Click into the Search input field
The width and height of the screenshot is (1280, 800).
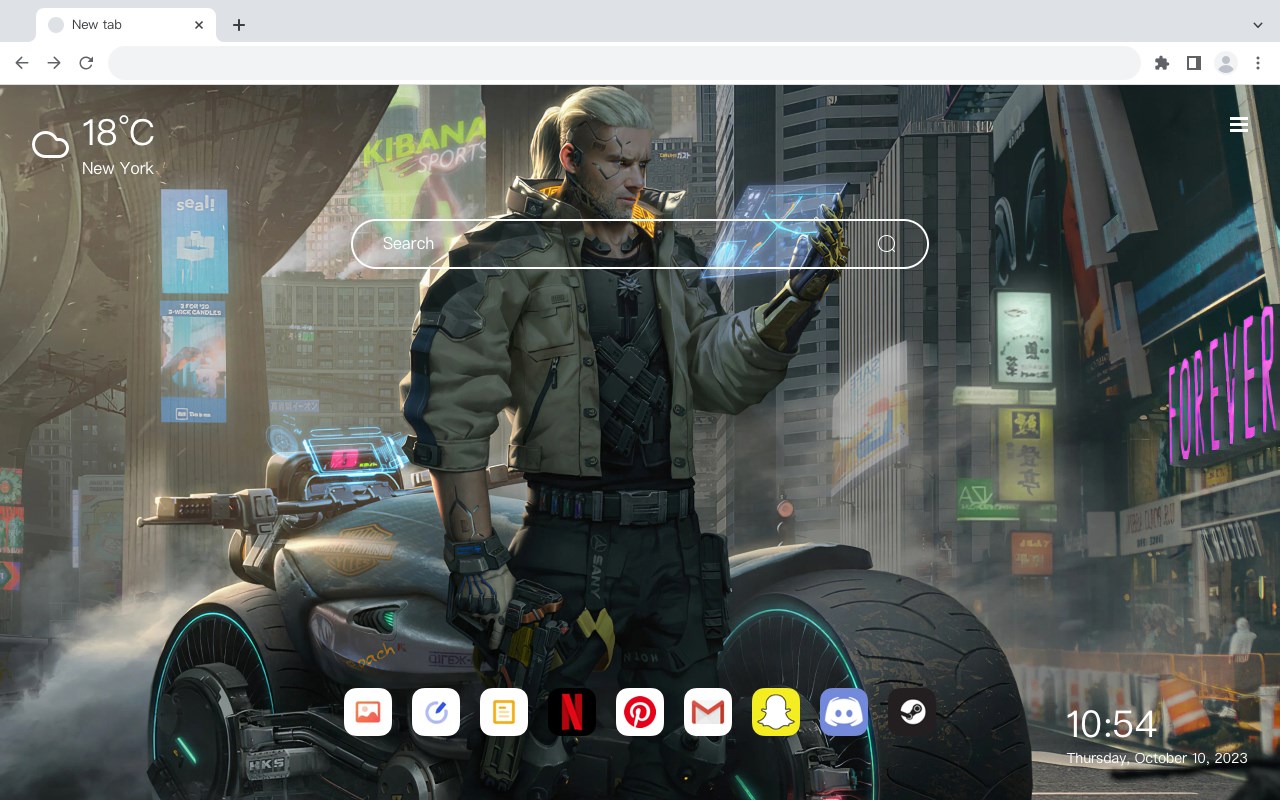point(640,244)
